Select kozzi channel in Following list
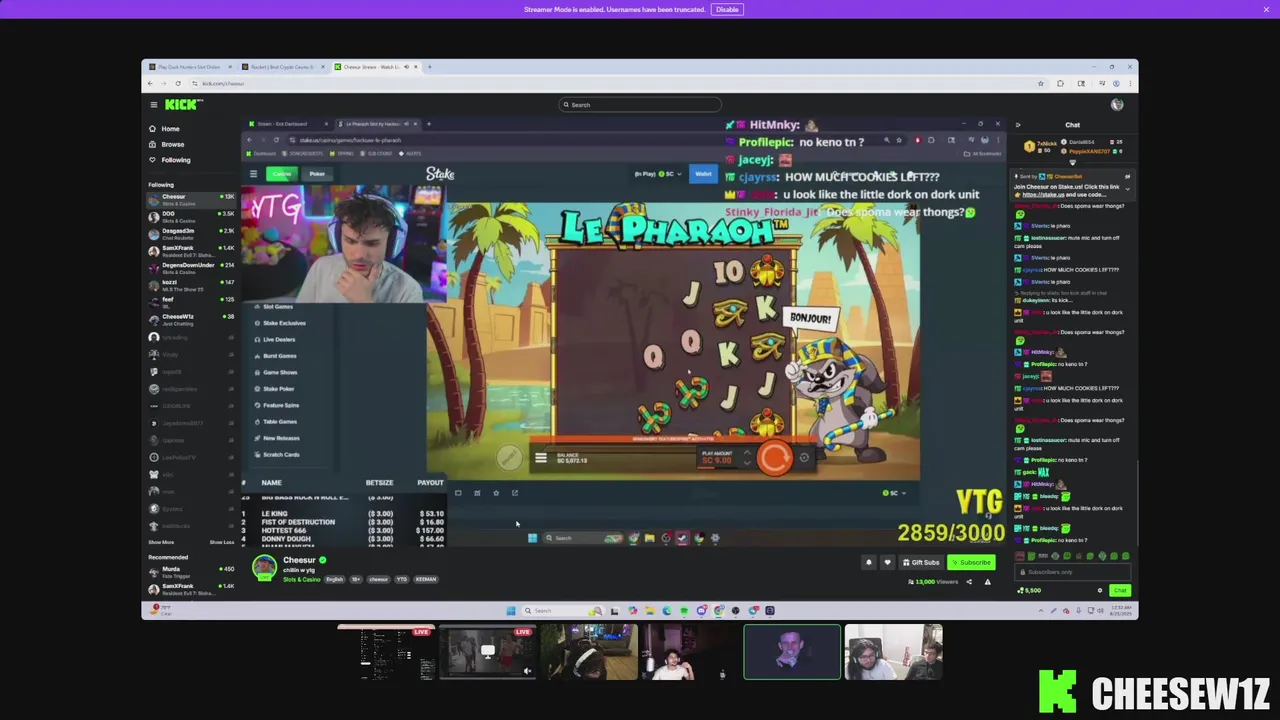 tap(190, 284)
